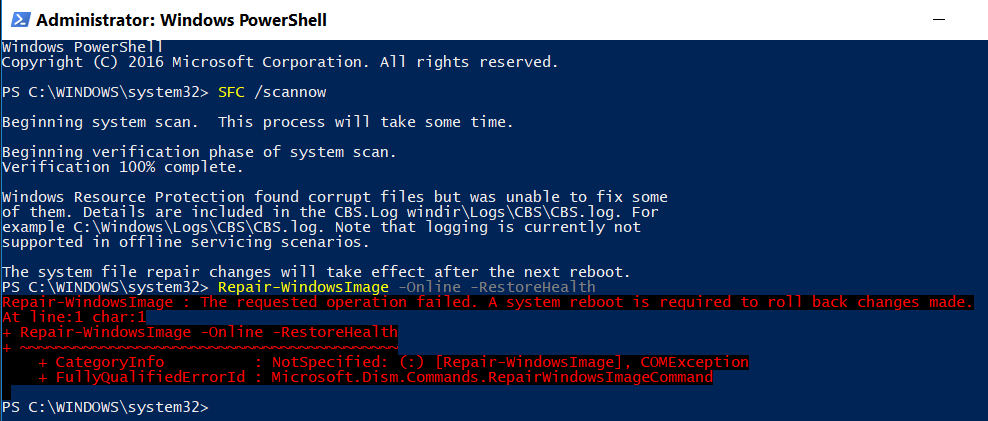The width and height of the screenshot is (988, 421).
Task: Click the PowerShell icon in title bar
Action: pyautogui.click(x=19, y=20)
